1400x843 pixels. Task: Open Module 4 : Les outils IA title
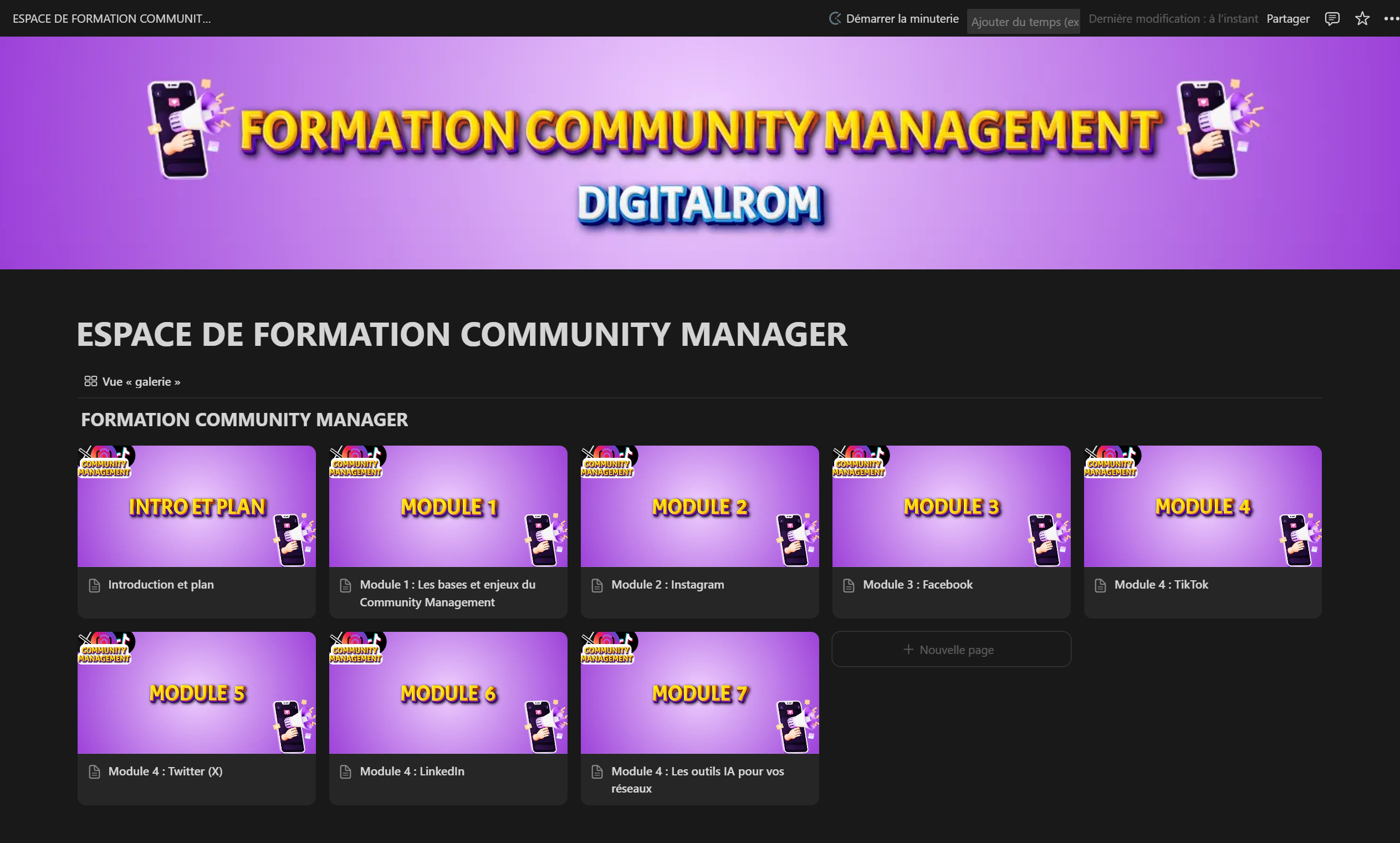click(697, 780)
